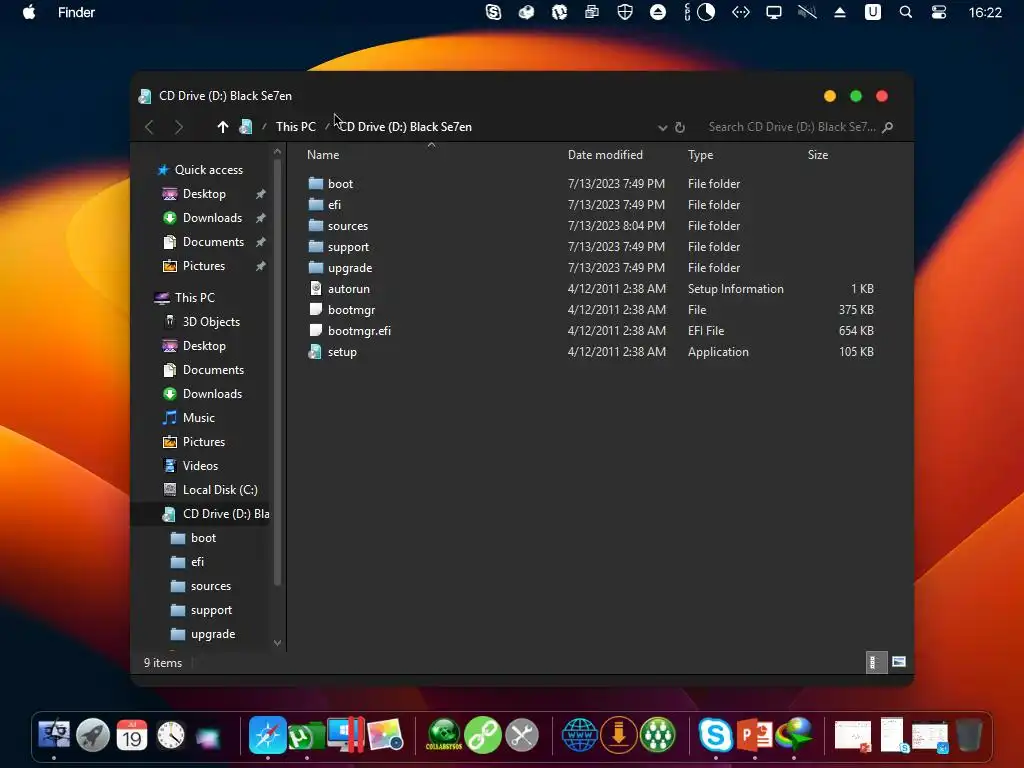Refresh the current folder view

click(x=680, y=127)
